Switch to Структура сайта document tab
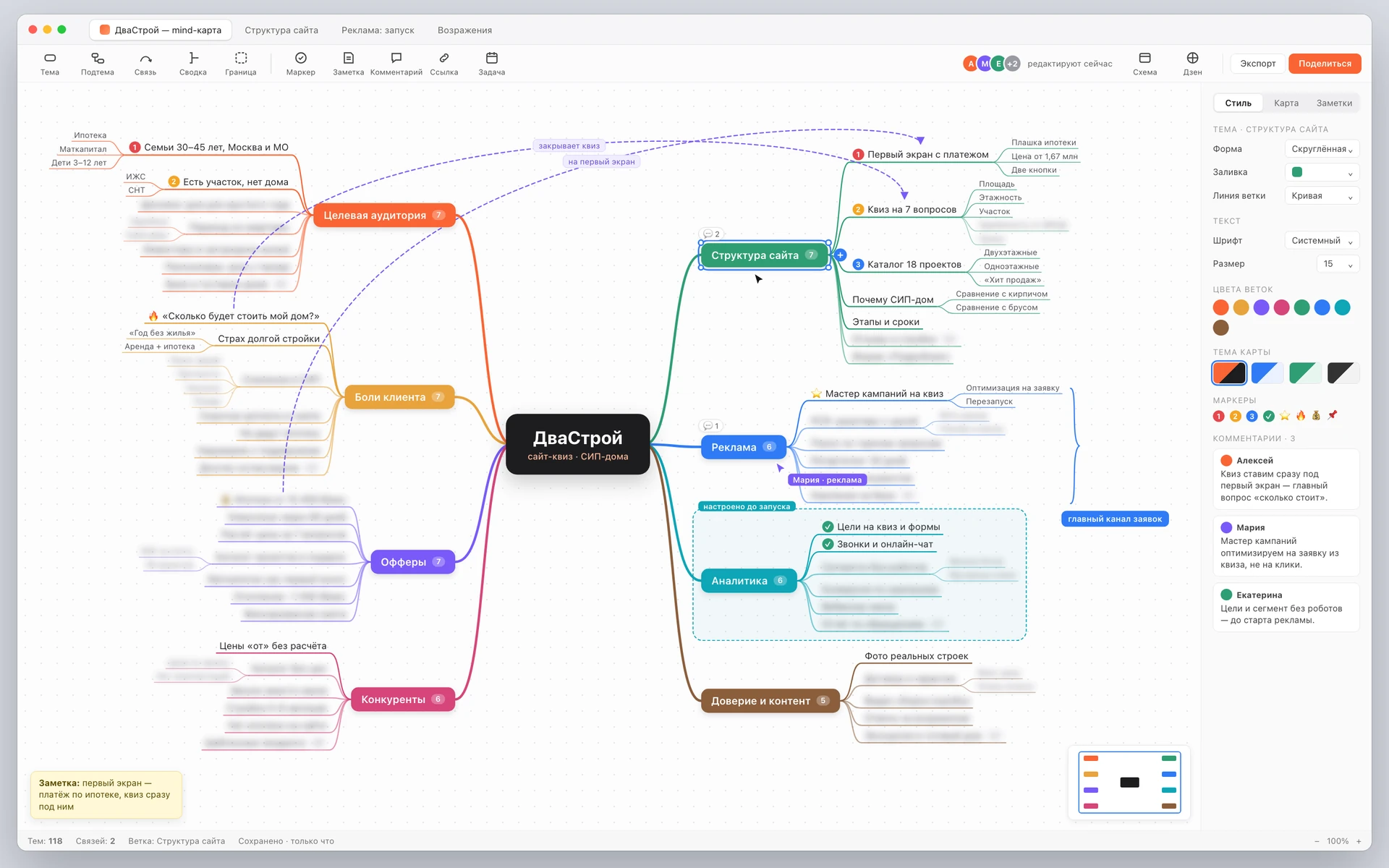The width and height of the screenshot is (1389, 868). [x=281, y=30]
